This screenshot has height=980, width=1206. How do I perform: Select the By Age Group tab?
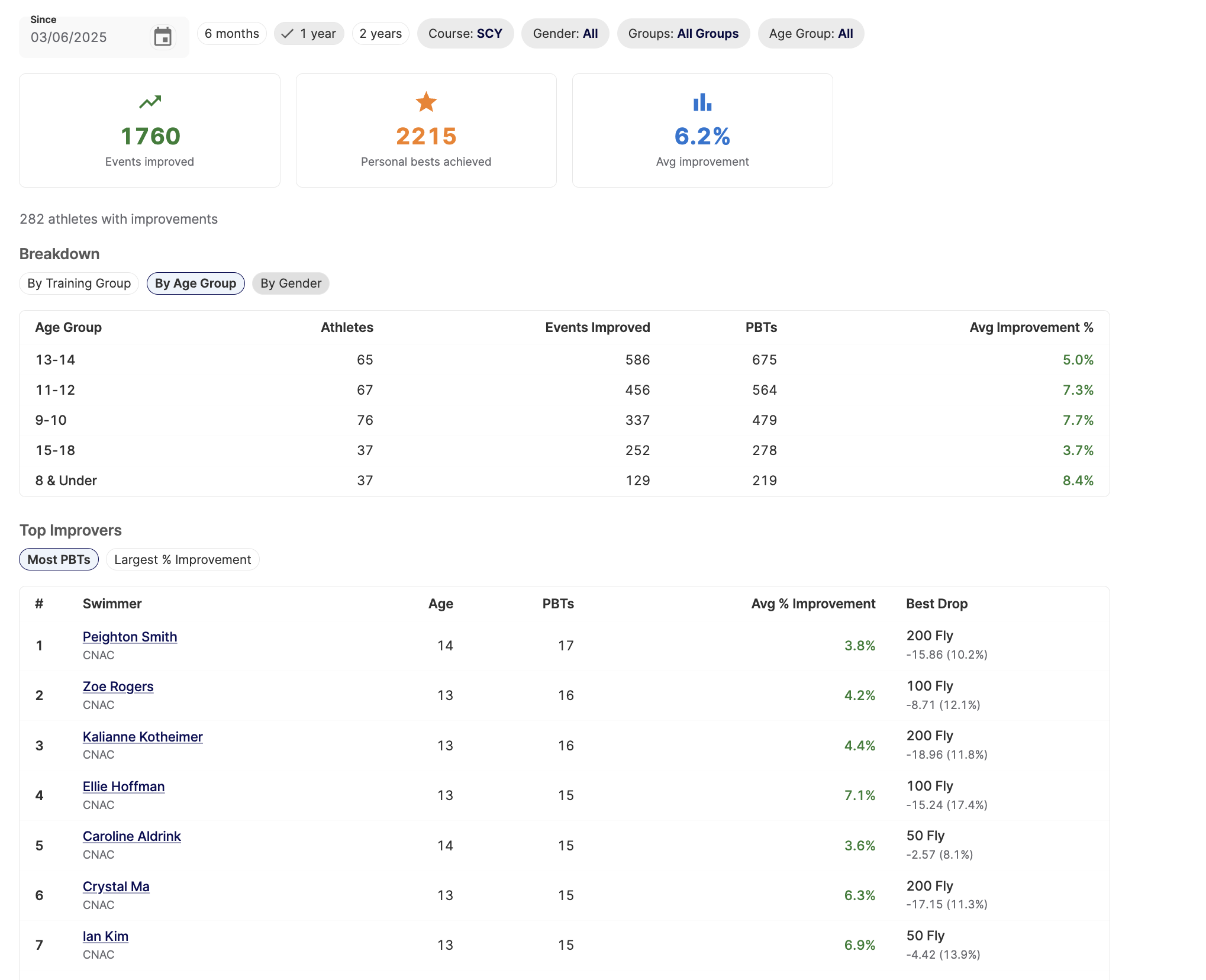pyautogui.click(x=195, y=283)
